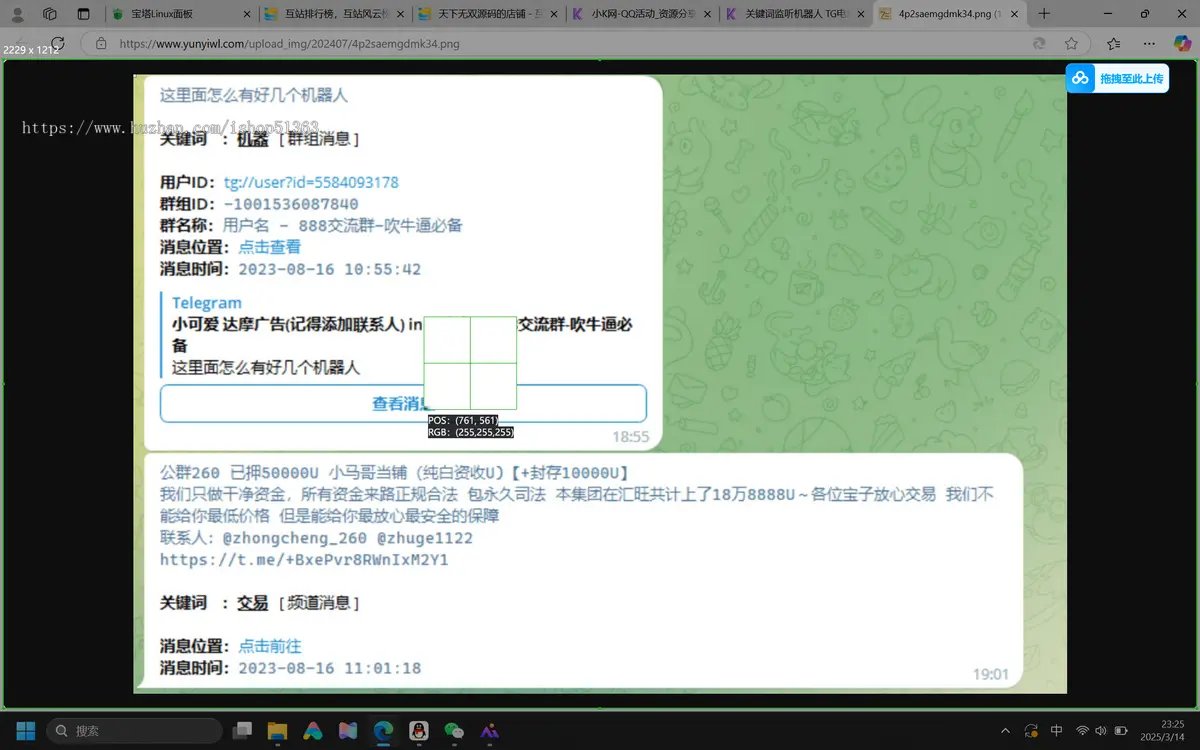Open the Workspaces icon
The width and height of the screenshot is (1200, 750).
click(50, 14)
